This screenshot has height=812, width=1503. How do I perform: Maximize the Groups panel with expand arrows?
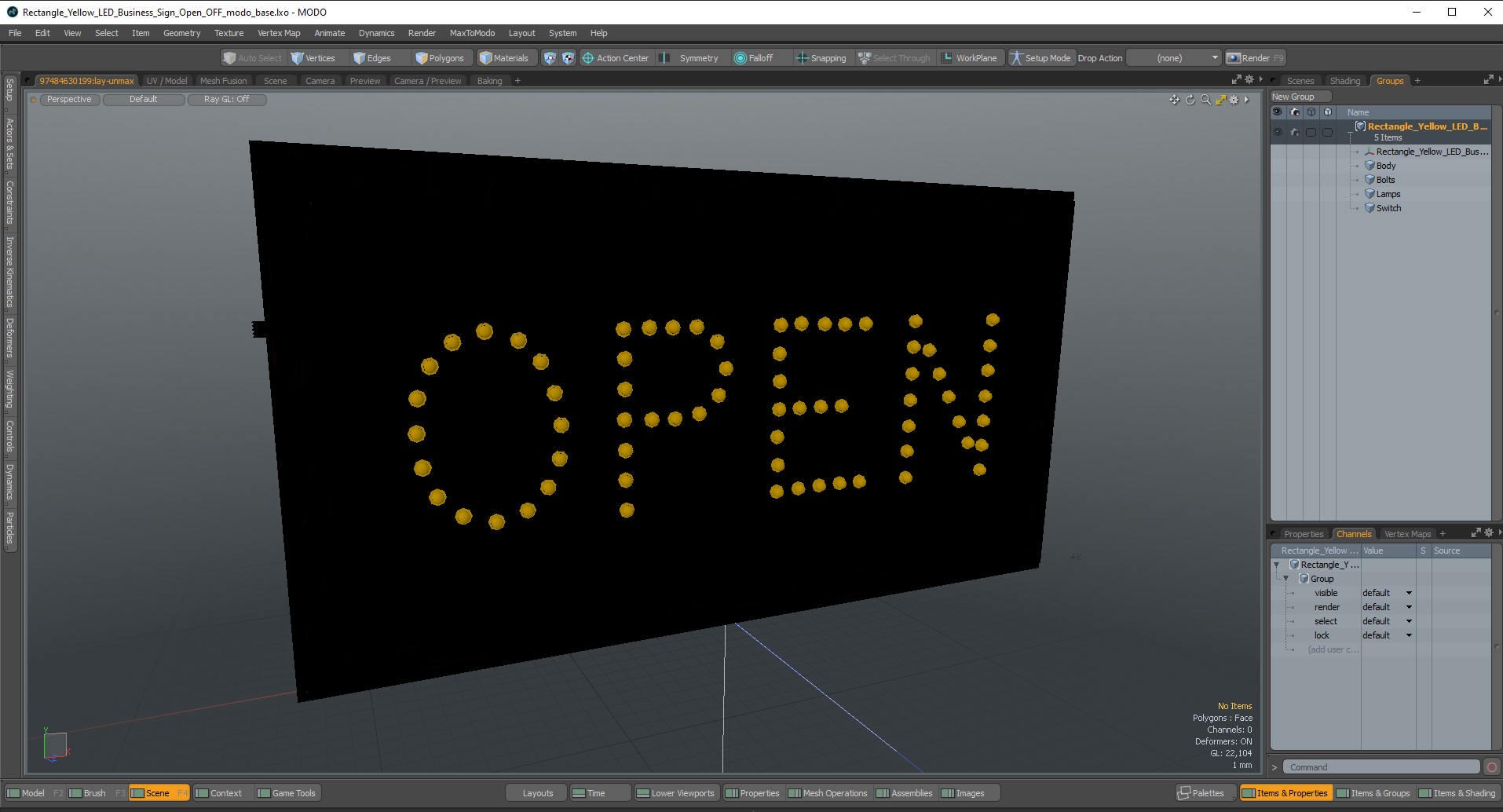tap(1487, 80)
